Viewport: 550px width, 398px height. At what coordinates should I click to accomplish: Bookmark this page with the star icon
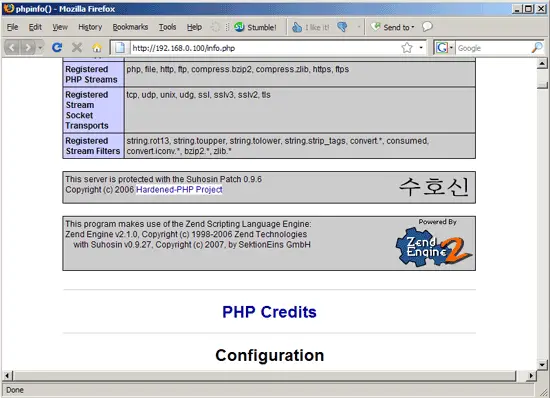pyautogui.click(x=407, y=48)
